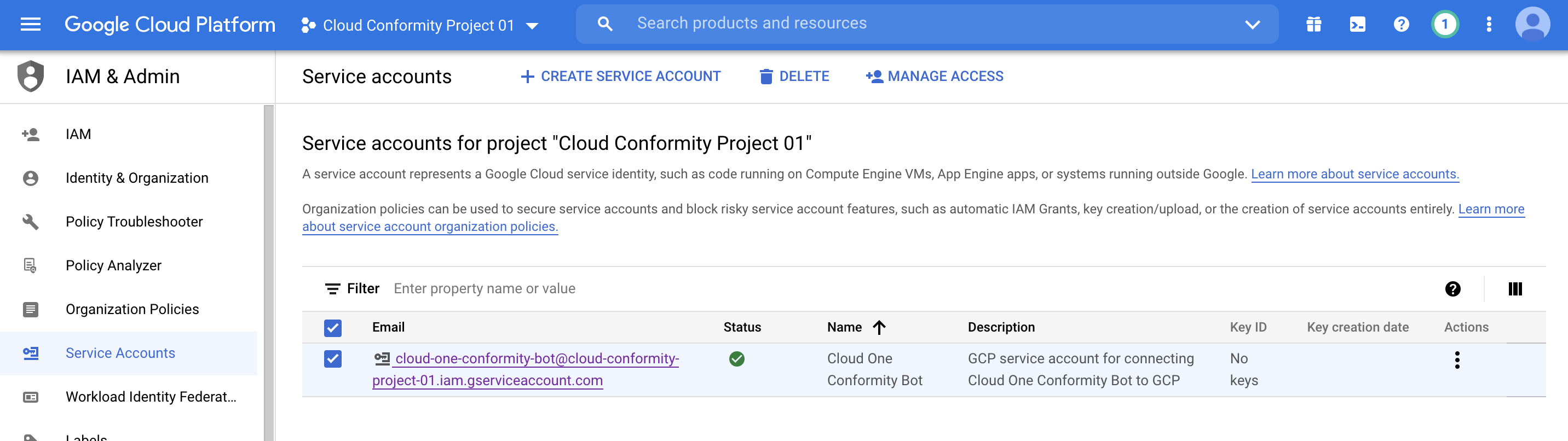Viewport: 1568px width, 441px height.
Task: Open actions menu for conformity bot account
Action: click(x=1457, y=360)
